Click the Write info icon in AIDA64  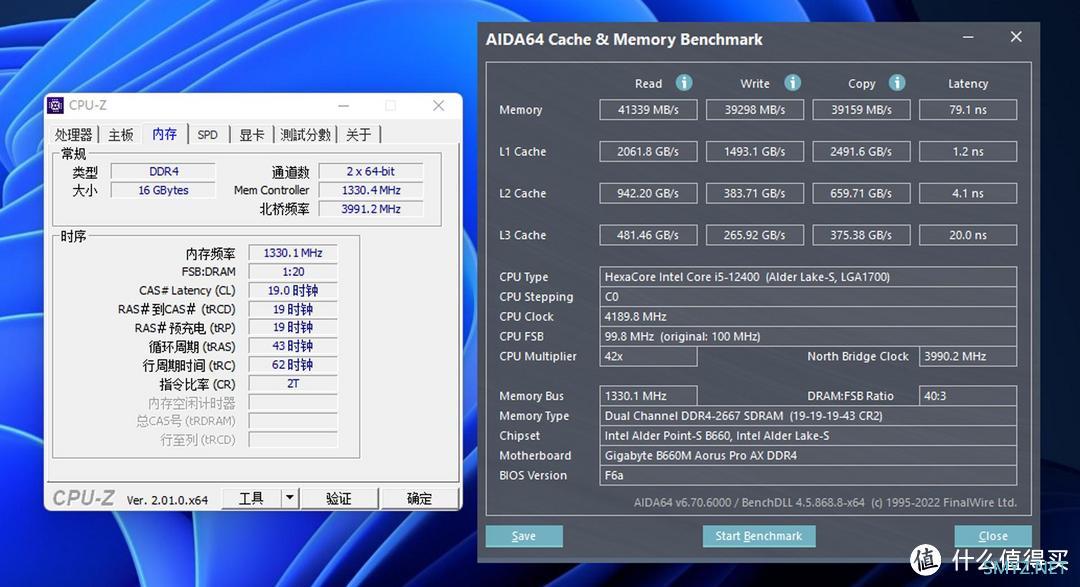coord(792,83)
